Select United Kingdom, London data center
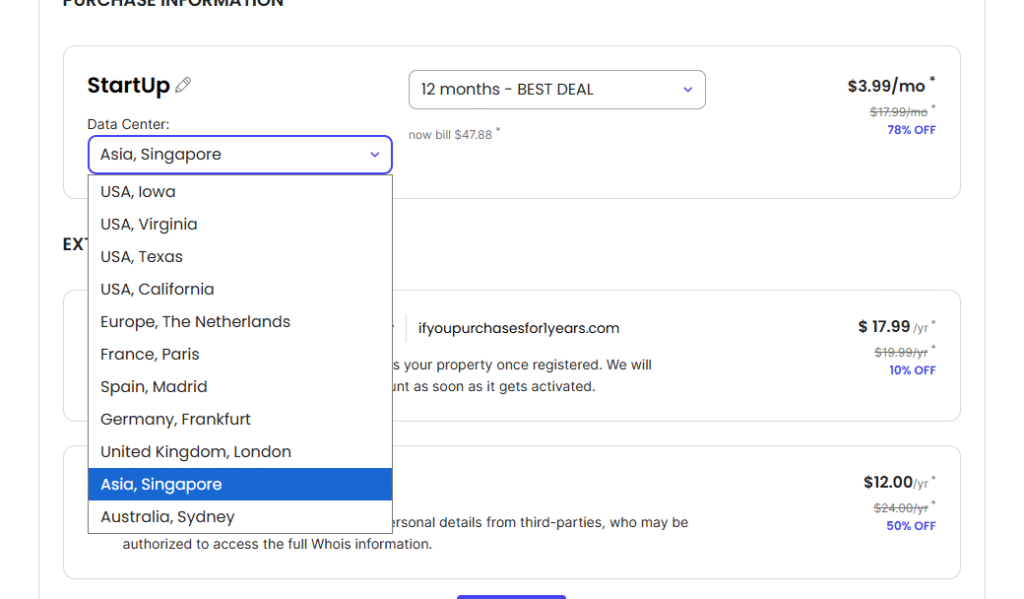Viewport: 1024px width, 599px height. click(x=196, y=452)
